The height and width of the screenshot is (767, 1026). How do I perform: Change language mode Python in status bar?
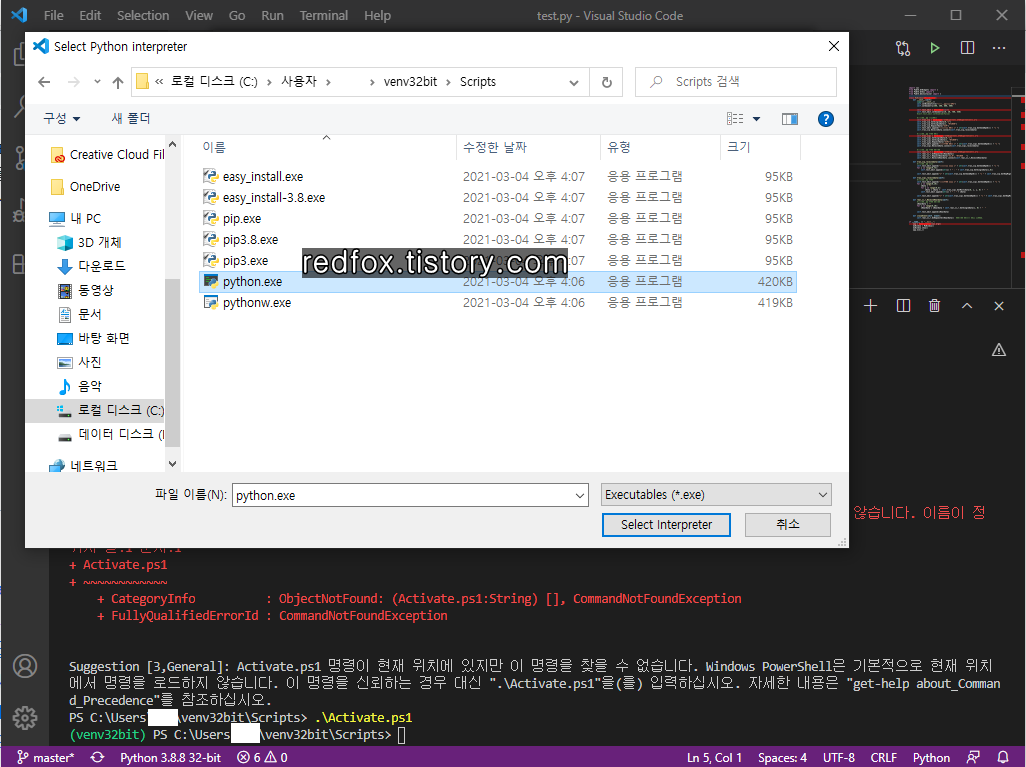tap(931, 757)
